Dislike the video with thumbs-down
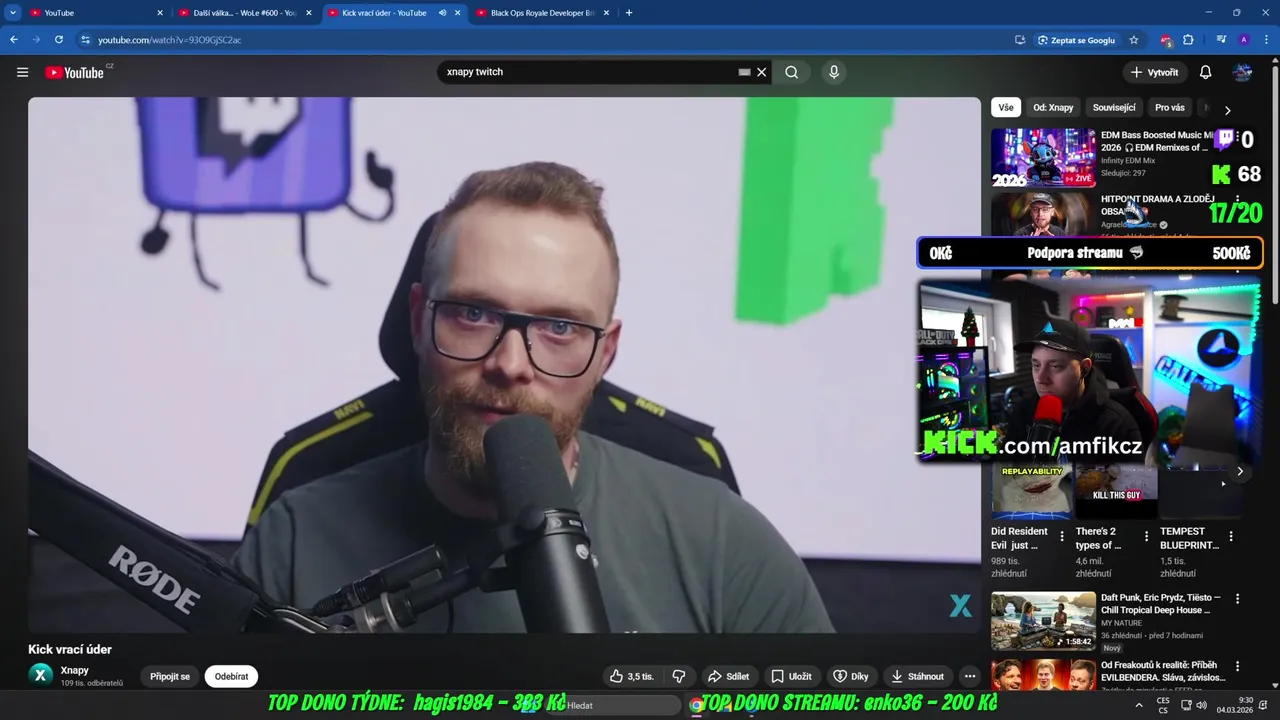 [x=678, y=676]
